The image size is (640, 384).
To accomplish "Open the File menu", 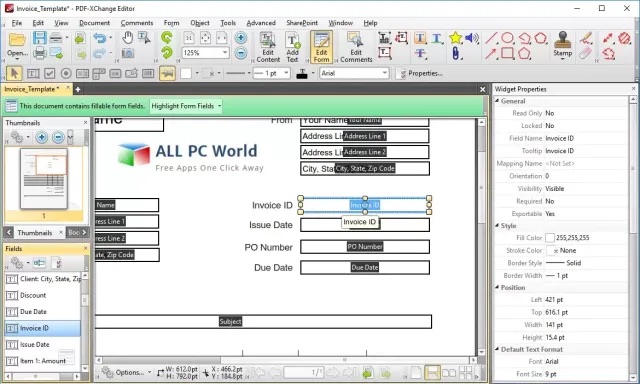I will 17,23.
